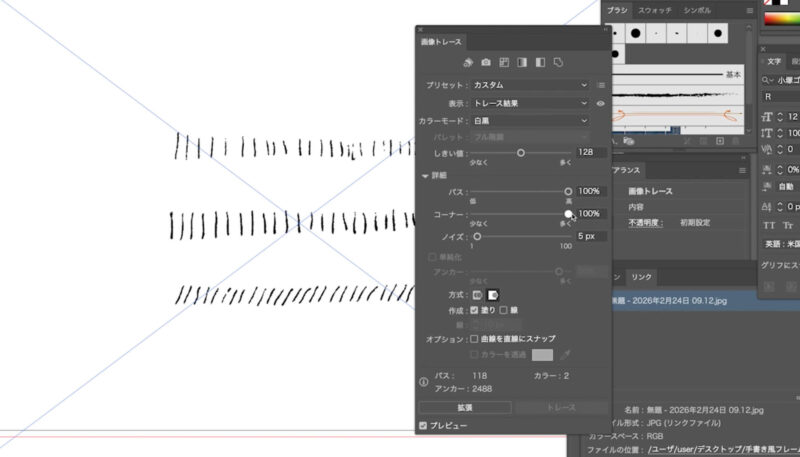
Task: Apply the Black and White preset icon
Action: pyautogui.click(x=540, y=62)
